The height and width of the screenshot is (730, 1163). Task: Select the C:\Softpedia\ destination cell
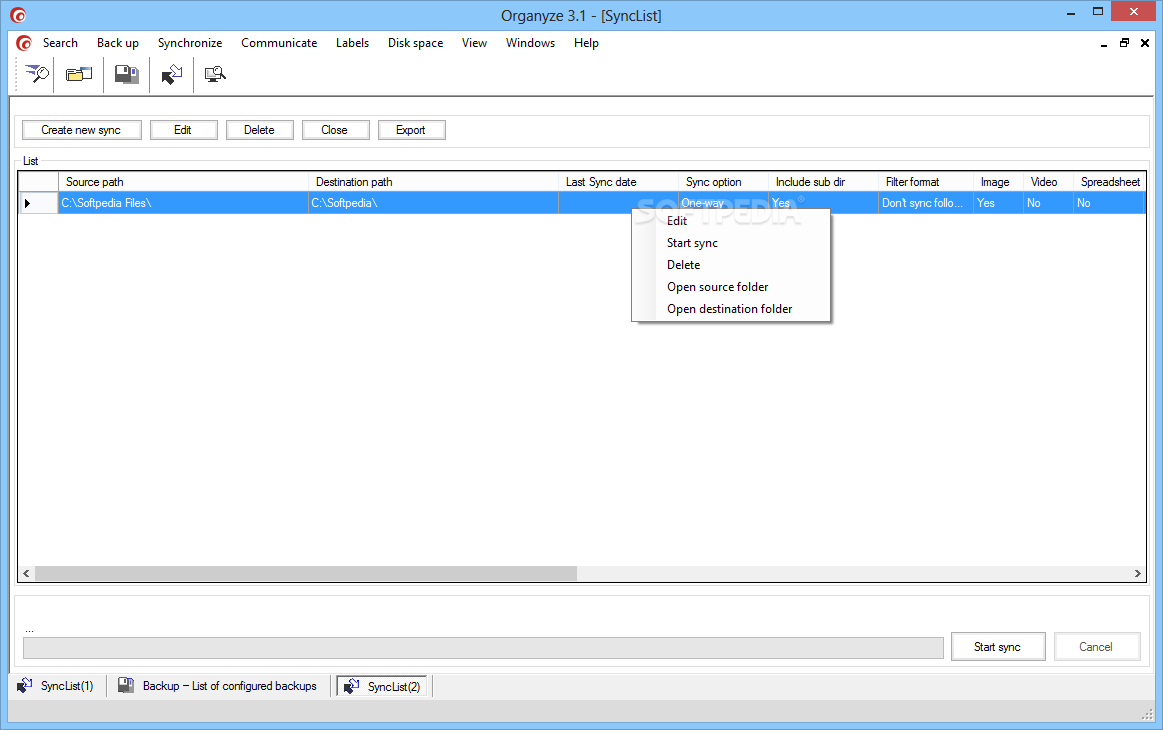pyautogui.click(x=433, y=203)
